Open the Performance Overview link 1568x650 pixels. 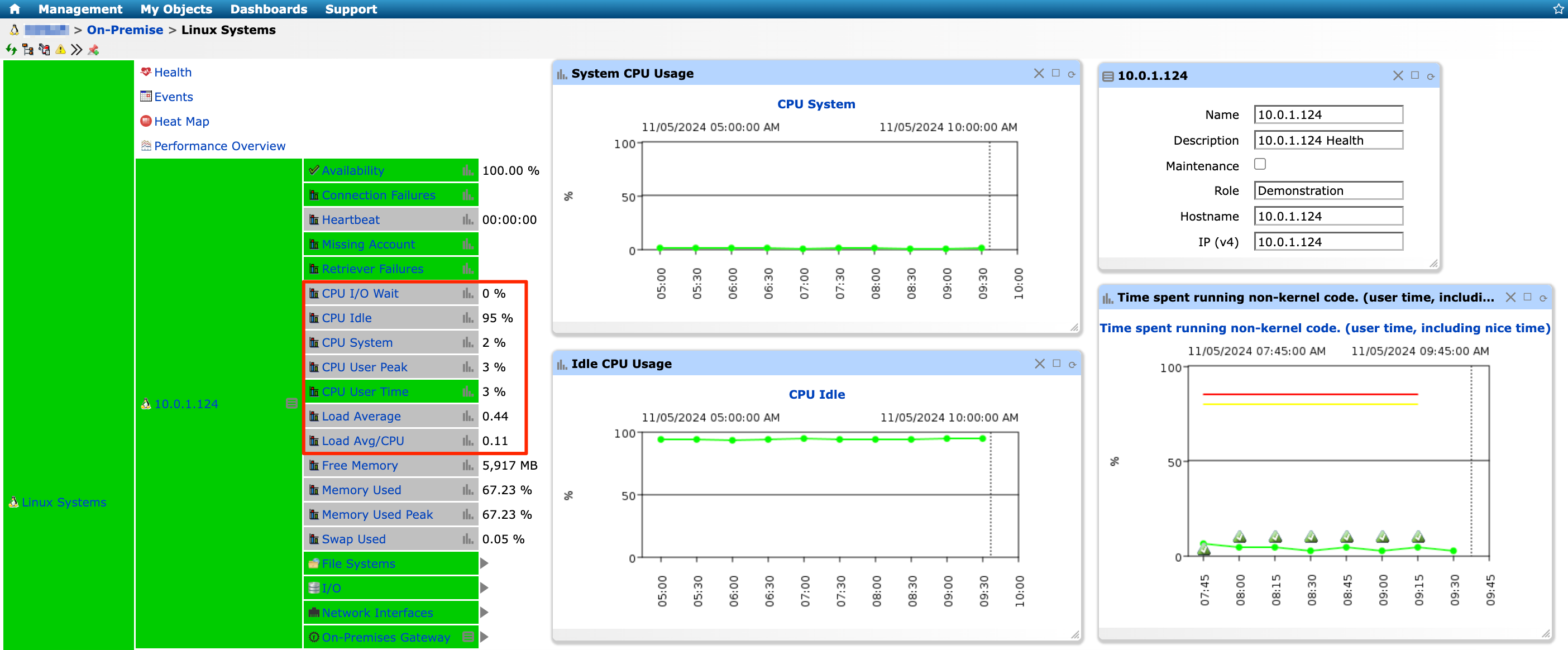[x=219, y=145]
